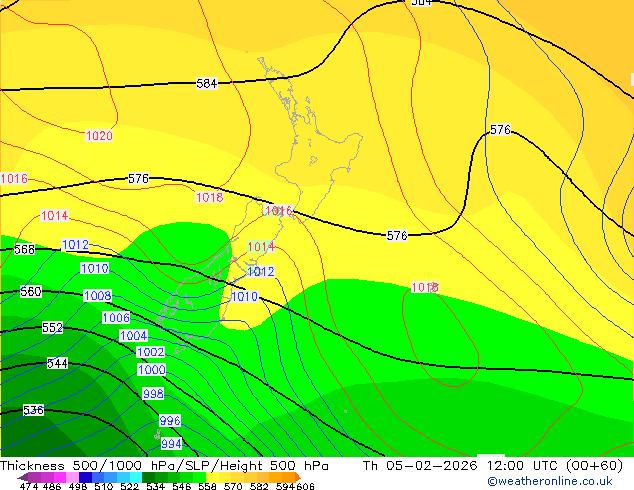Select the 534 value under the color scale
Screen dimensions: 634x490
[155, 486]
